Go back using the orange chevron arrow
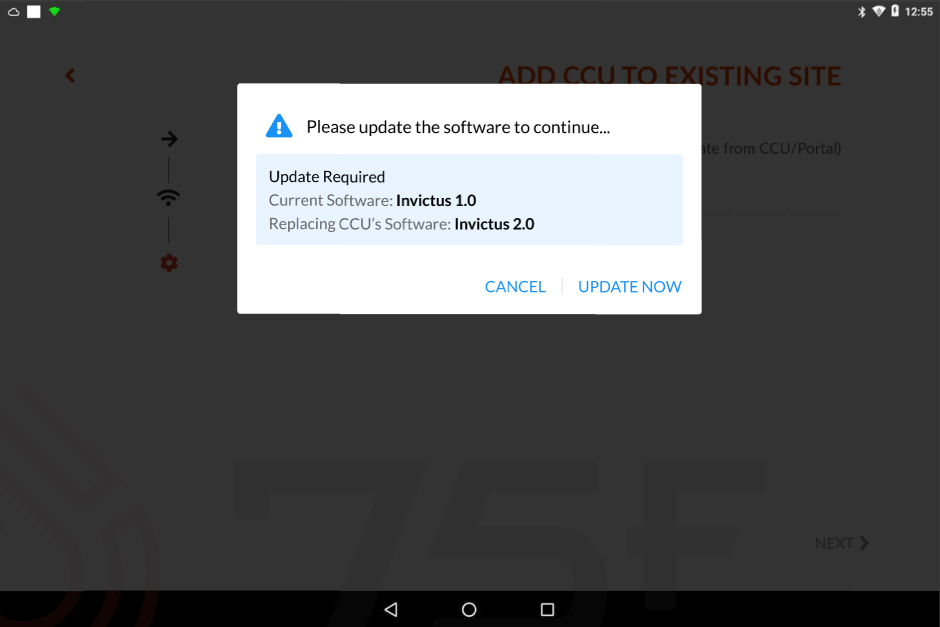The width and height of the screenshot is (940, 627). 70,76
